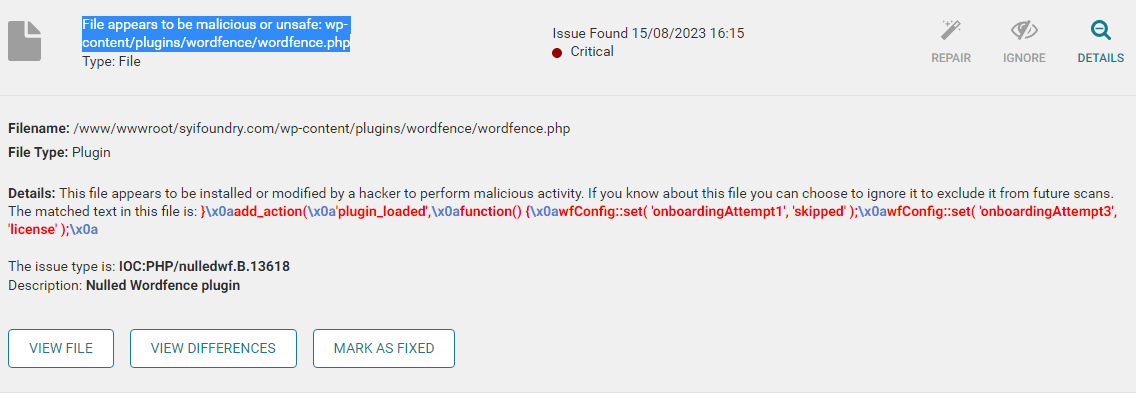The height and width of the screenshot is (393, 1136).
Task: Click the VIEW DIFFERENCES button
Action: click(x=213, y=348)
